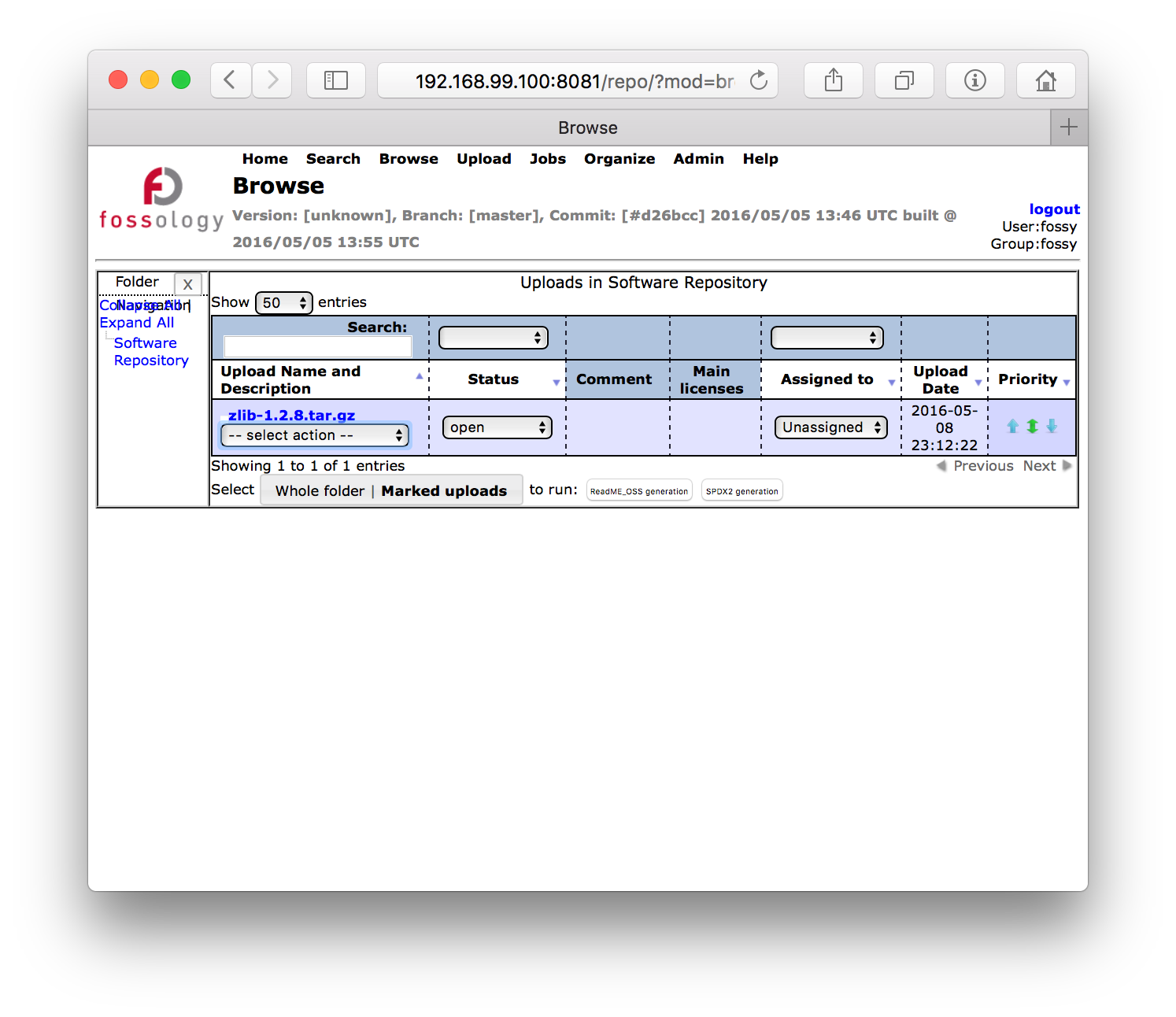The height and width of the screenshot is (1017, 1176).
Task: Click the Fossology logo
Action: (161, 198)
